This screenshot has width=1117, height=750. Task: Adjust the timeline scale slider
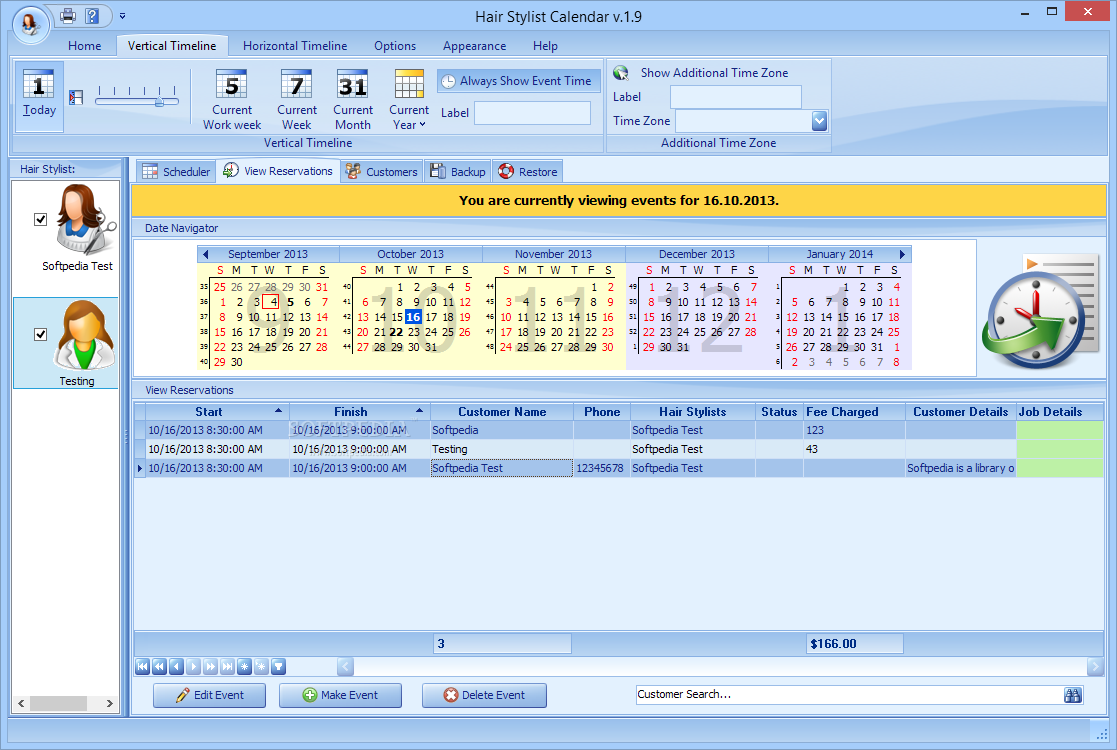pyautogui.click(x=158, y=101)
